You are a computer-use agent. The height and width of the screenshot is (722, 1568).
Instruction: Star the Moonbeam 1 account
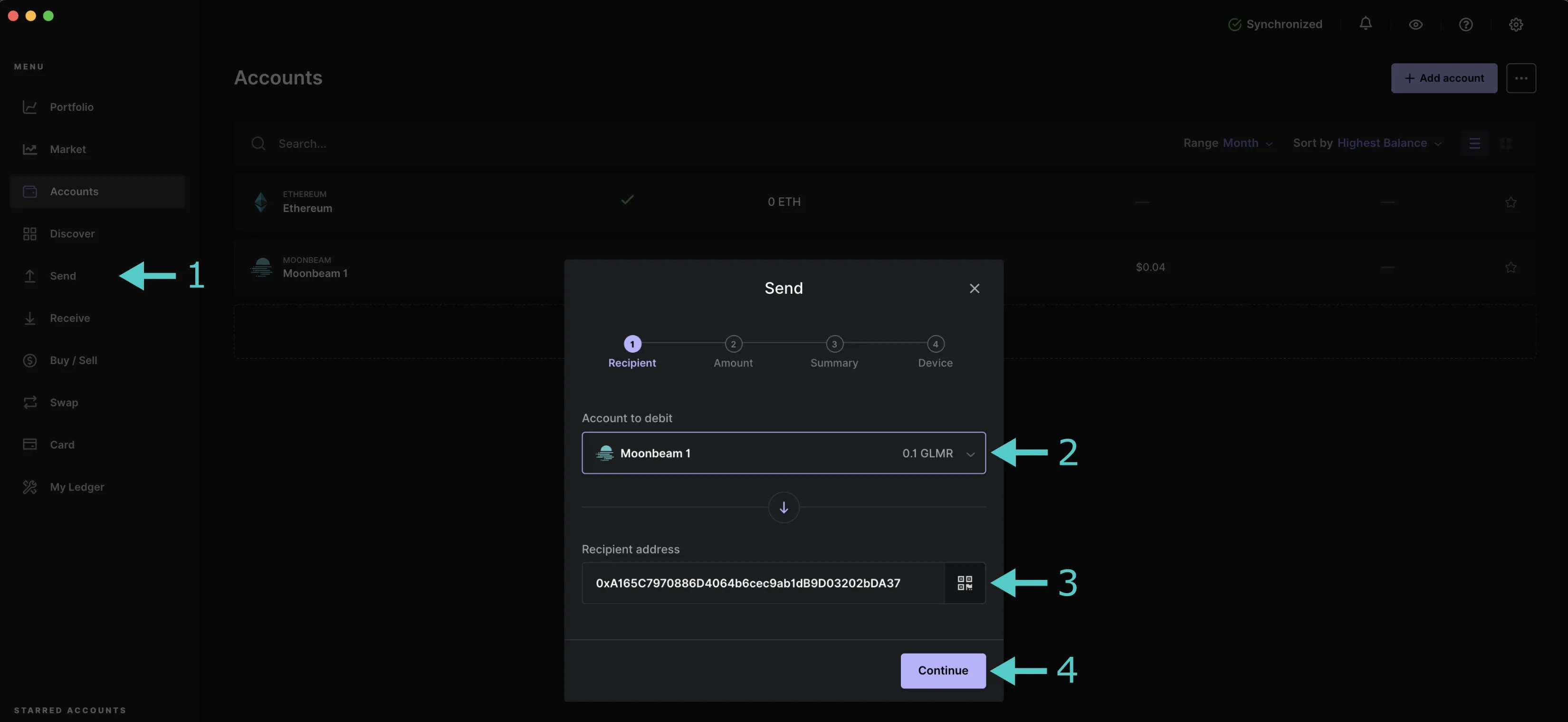coord(1511,267)
